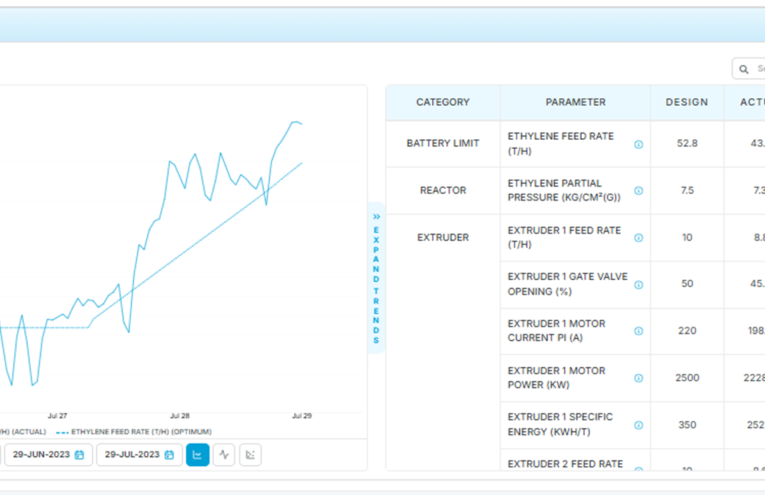This screenshot has width=765, height=495.
Task: Click design value 7.5
Action: [x=687, y=190]
